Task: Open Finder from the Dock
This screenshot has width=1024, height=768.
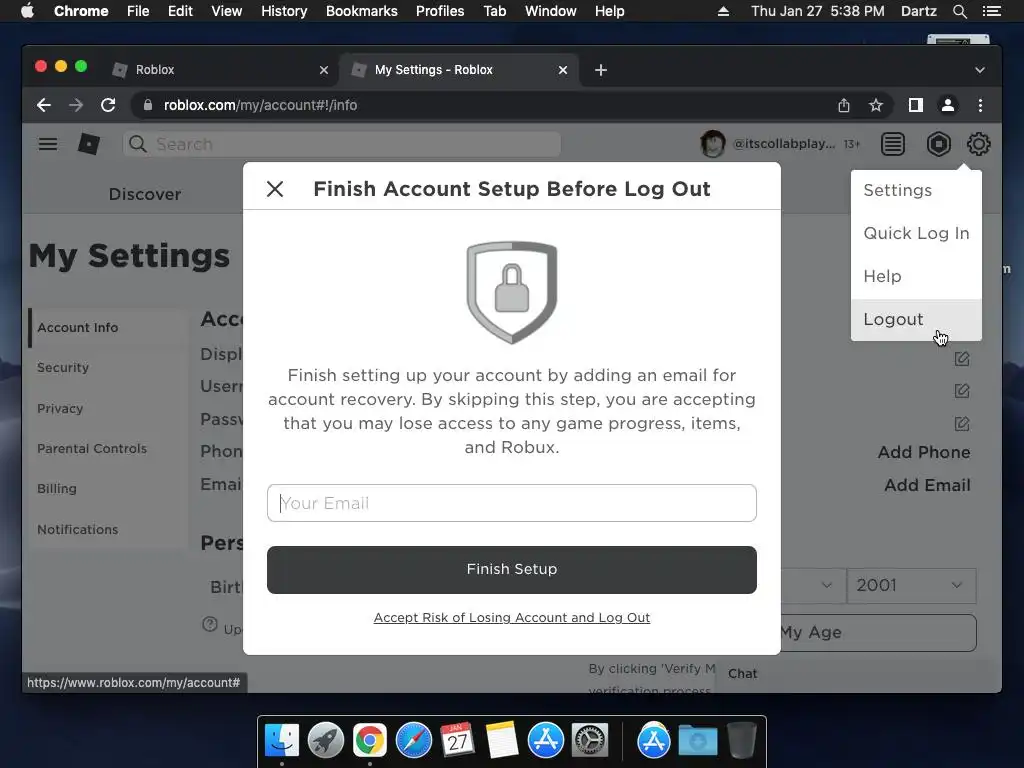Action: (x=281, y=741)
